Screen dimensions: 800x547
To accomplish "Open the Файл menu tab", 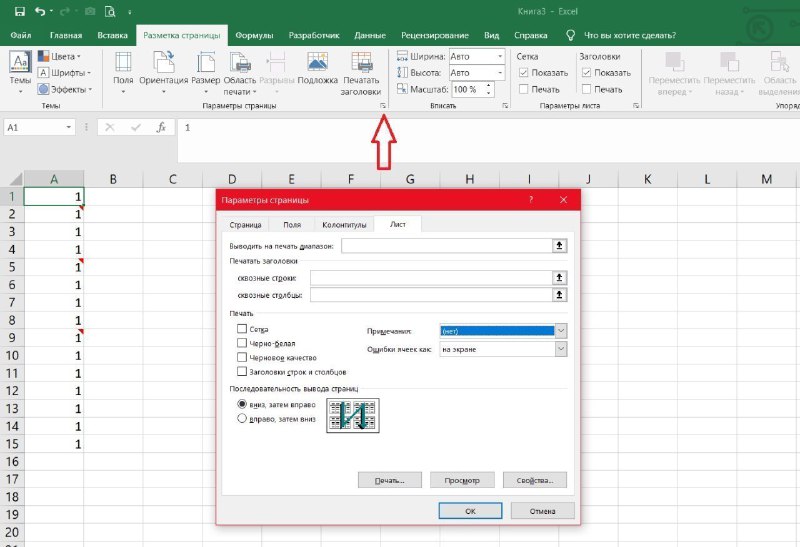I will pos(21,35).
